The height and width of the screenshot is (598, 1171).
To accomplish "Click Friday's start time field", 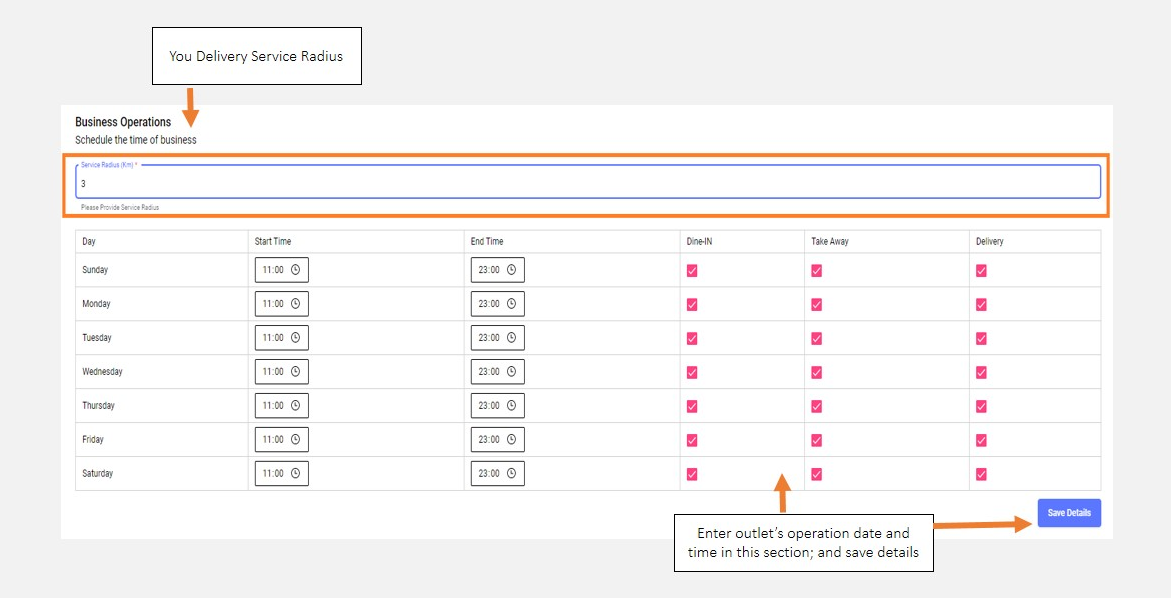I will [273, 440].
